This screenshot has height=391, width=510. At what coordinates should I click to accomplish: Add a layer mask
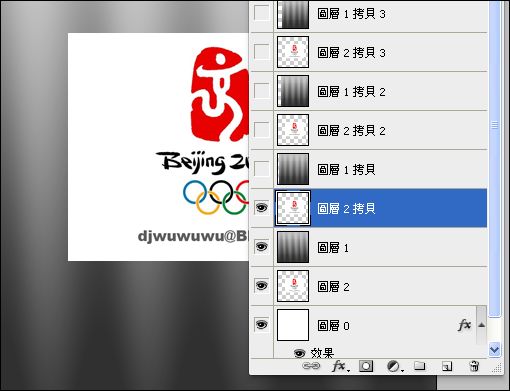coord(366,366)
